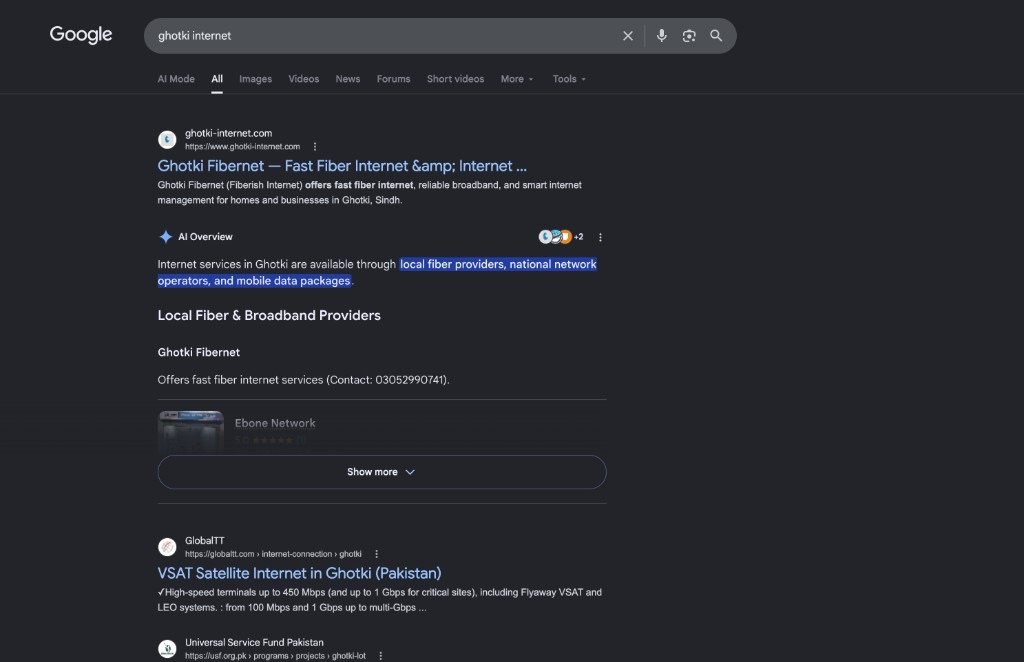Select the All results tab
The width and height of the screenshot is (1024, 662).
pos(217,79)
